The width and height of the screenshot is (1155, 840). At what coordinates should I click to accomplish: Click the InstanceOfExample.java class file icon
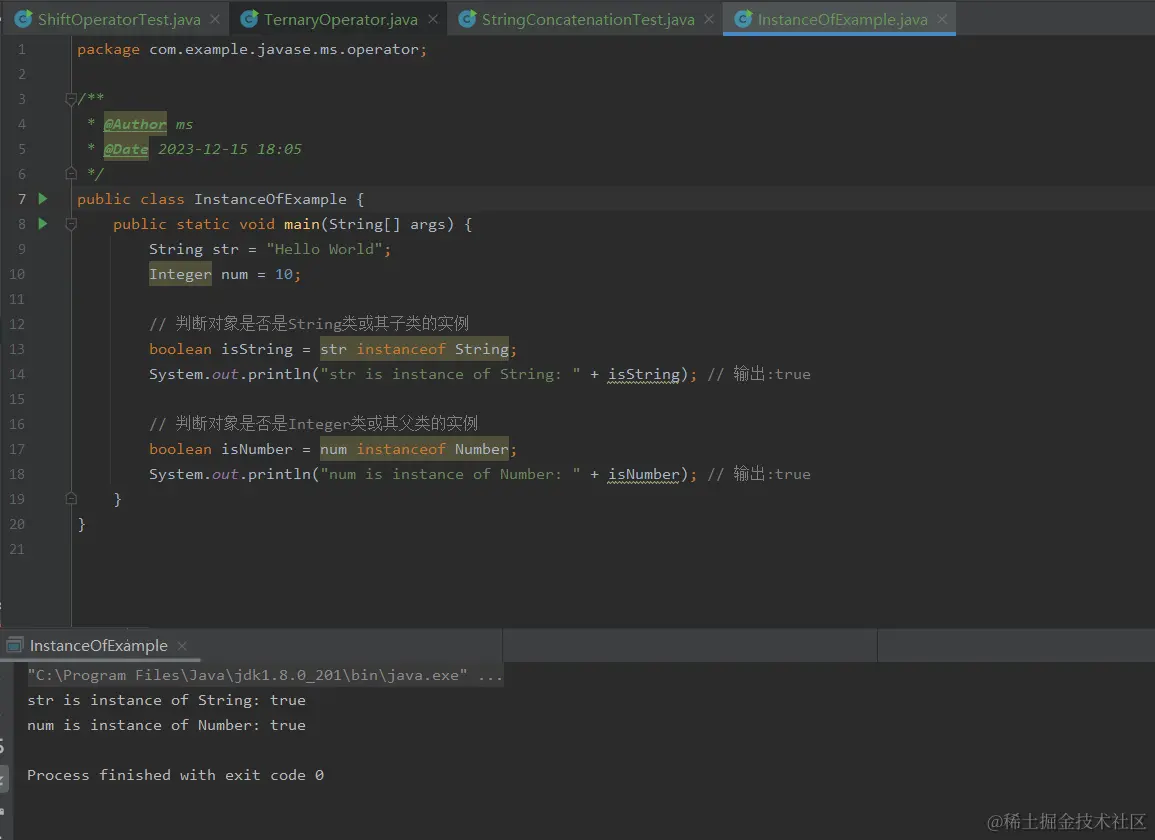pos(743,19)
